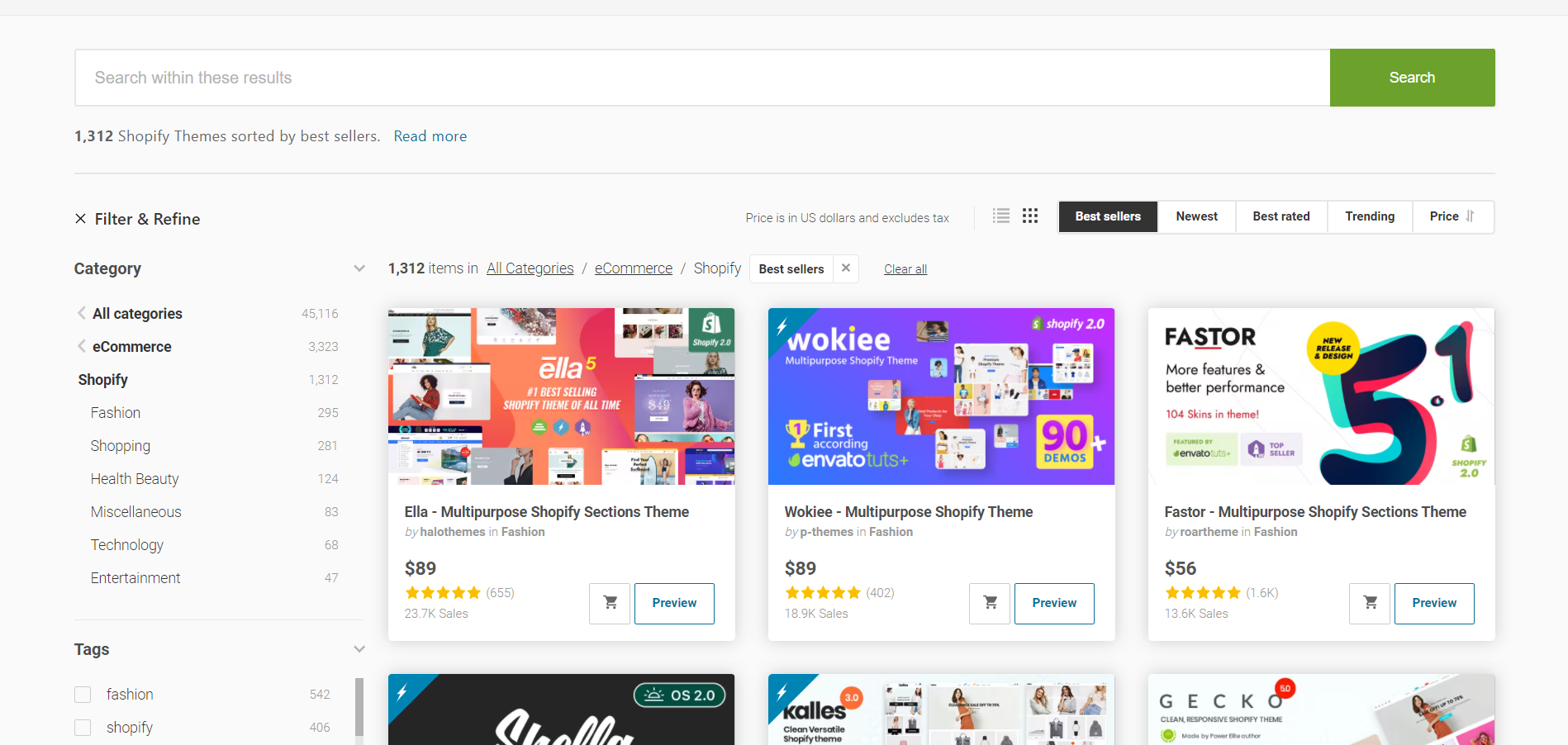1568x745 pixels.
Task: Check the shopify tag checkbox
Action: (83, 728)
